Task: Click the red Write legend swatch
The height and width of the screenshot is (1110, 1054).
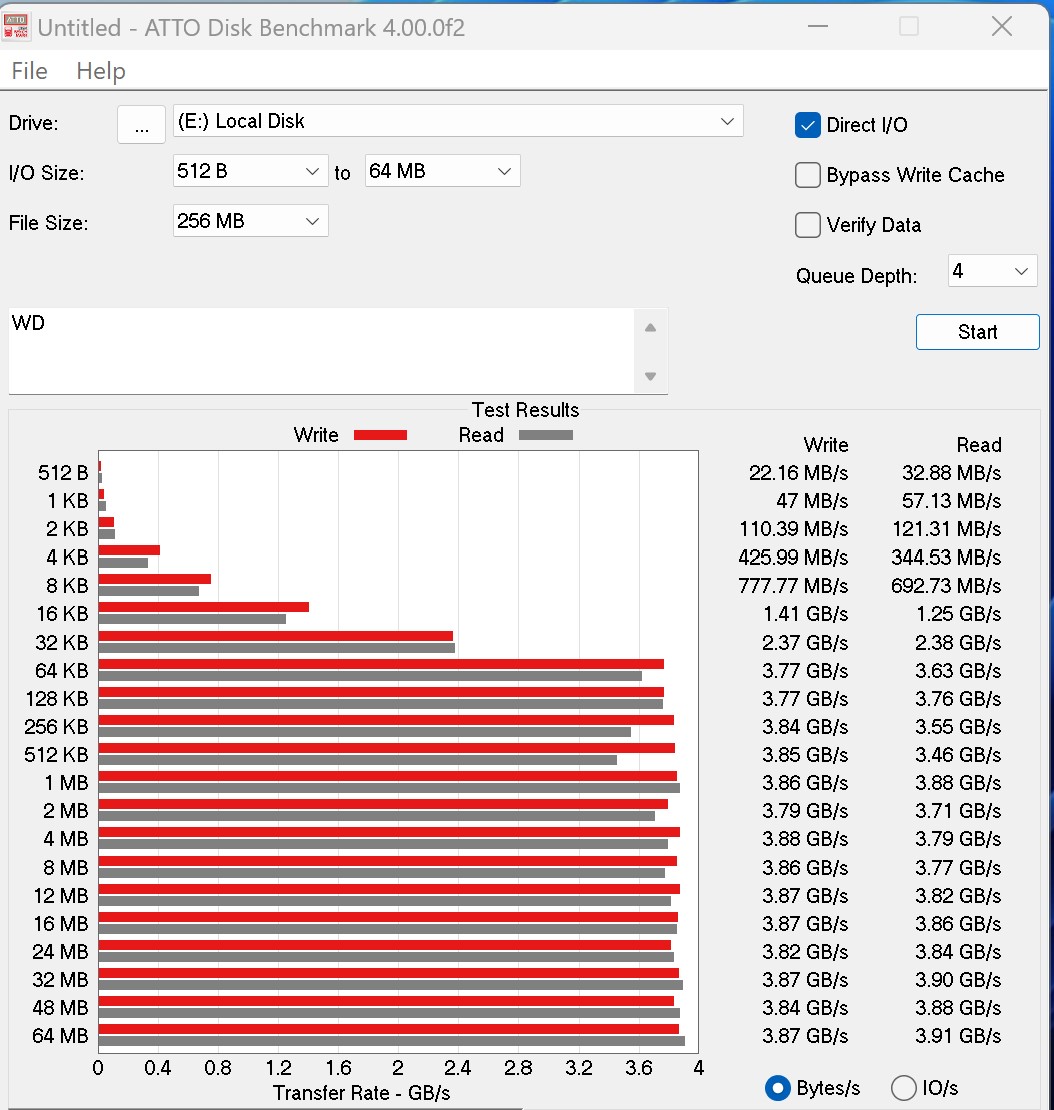Action: click(x=380, y=435)
